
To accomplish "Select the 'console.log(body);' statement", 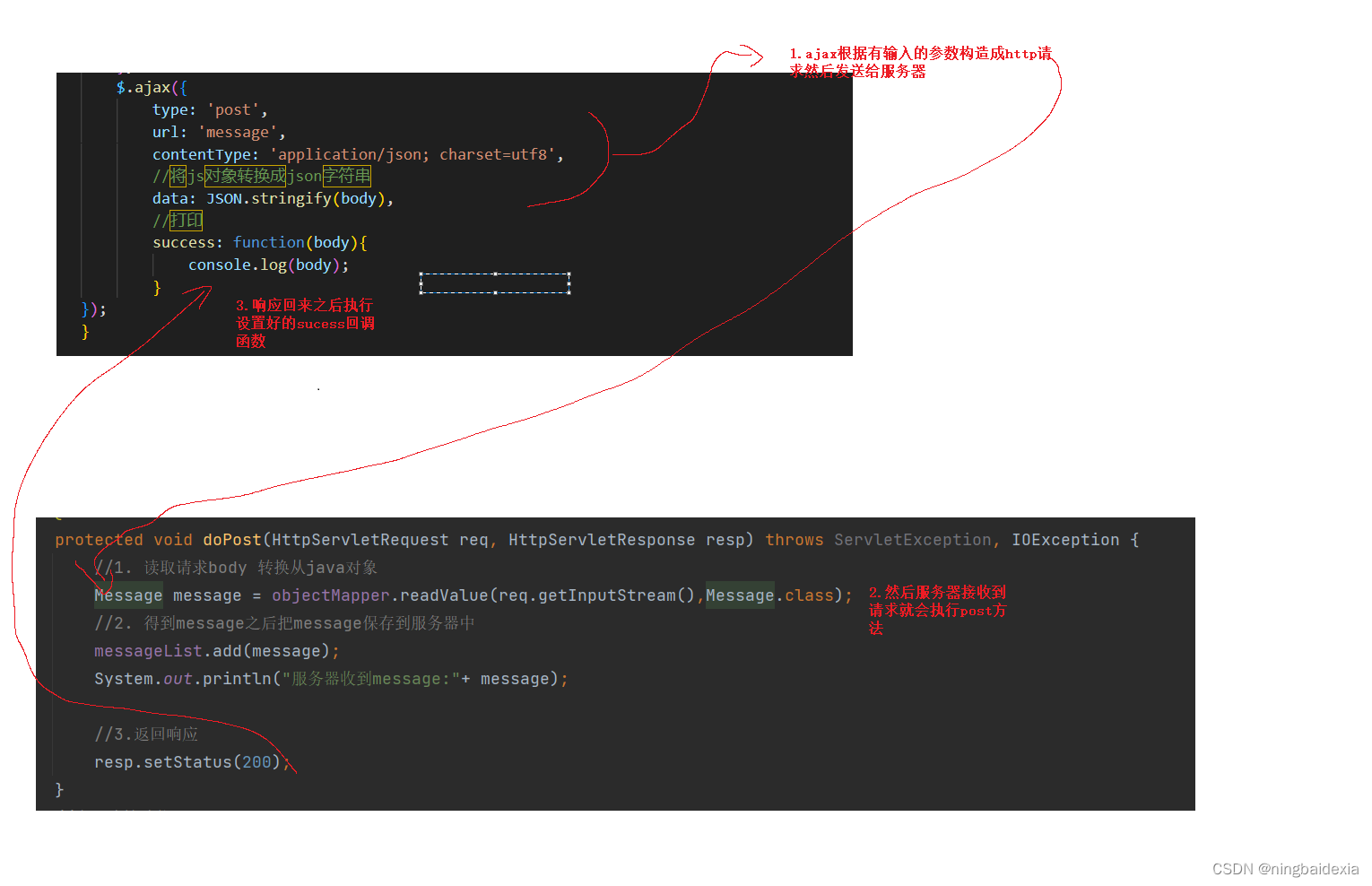I will point(268,265).
